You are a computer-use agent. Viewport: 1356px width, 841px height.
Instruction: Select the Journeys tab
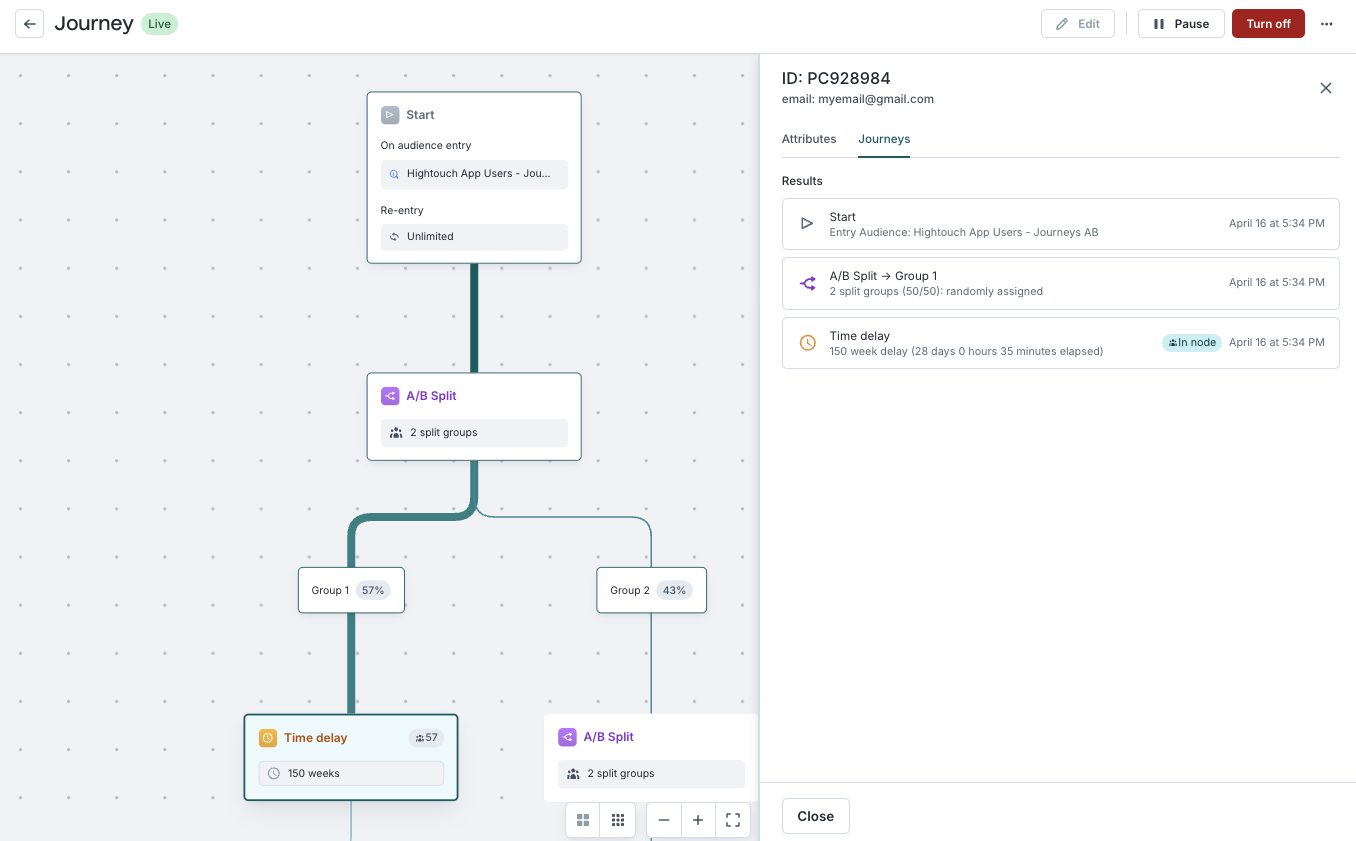pos(884,139)
